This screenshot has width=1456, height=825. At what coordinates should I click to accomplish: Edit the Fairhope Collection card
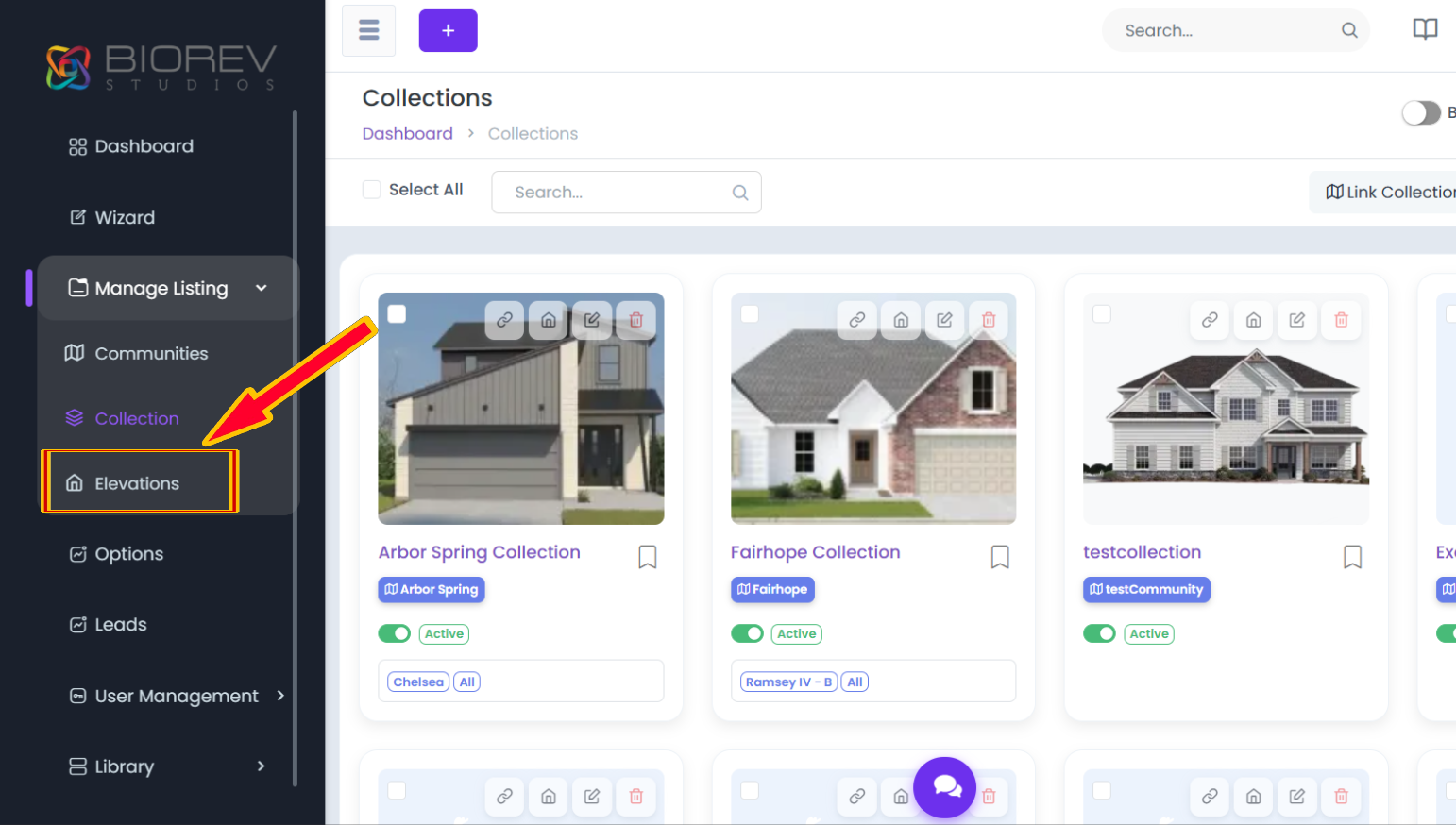(x=944, y=320)
